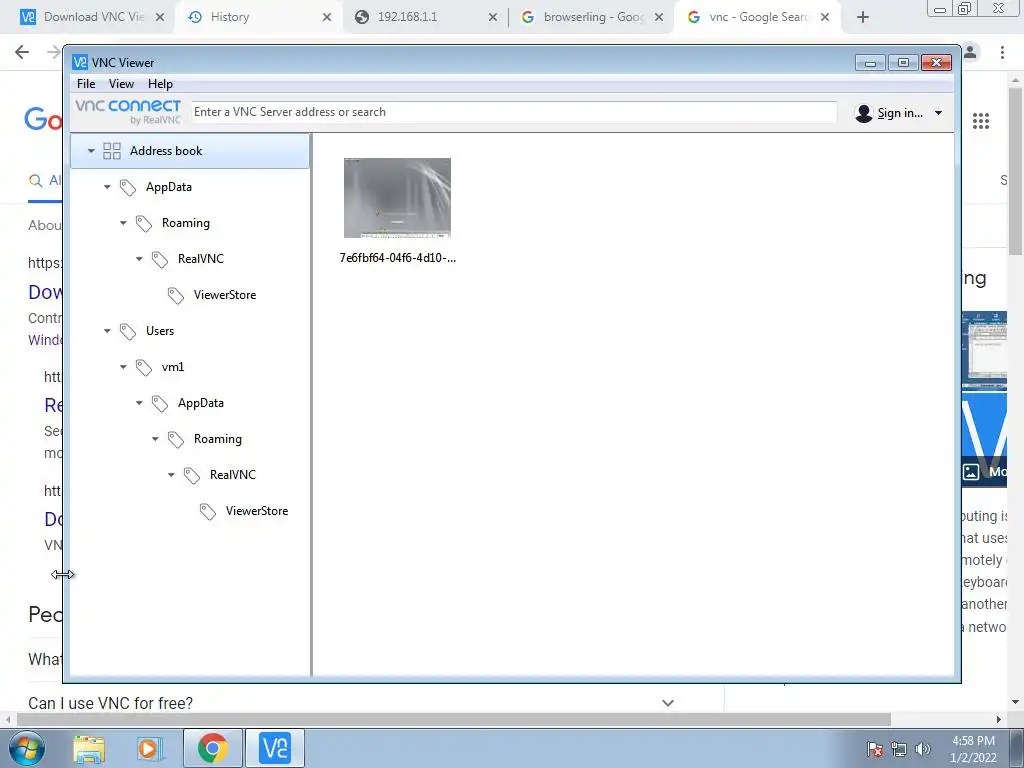Open Google apps grid icon in Chrome
1024x768 pixels.
click(980, 121)
